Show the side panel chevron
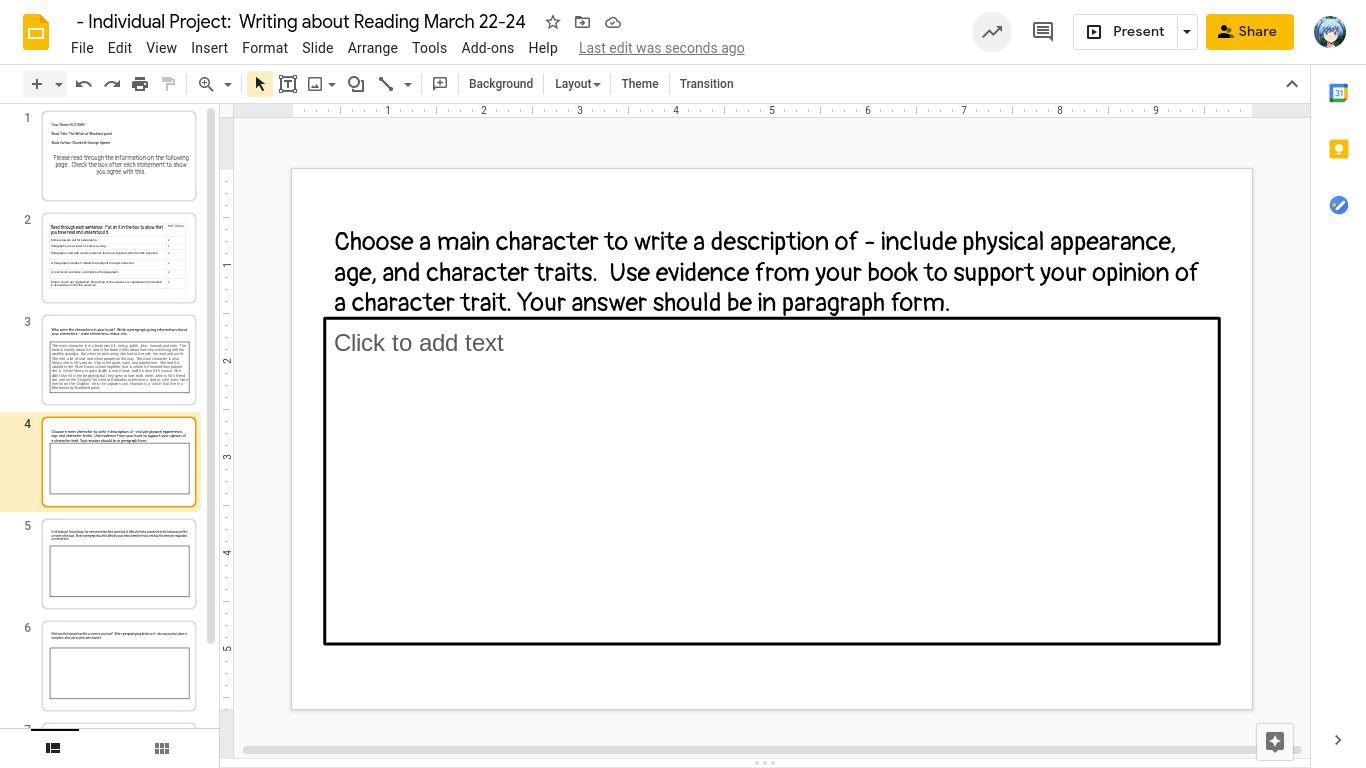This screenshot has width=1366, height=768. click(1338, 741)
